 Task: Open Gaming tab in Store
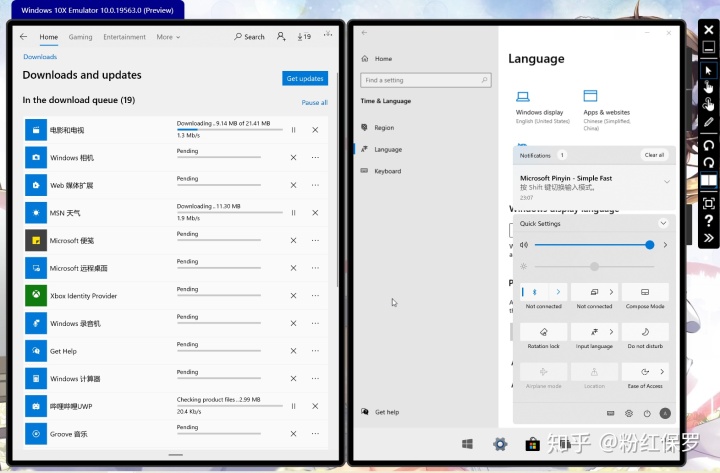pos(80,37)
